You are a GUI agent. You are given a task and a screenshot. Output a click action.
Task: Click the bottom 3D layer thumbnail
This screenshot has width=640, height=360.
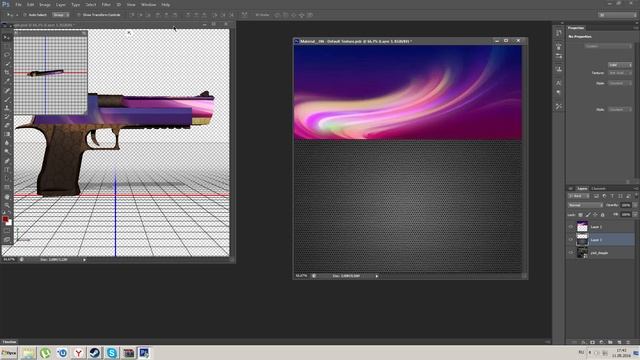click(x=582, y=253)
